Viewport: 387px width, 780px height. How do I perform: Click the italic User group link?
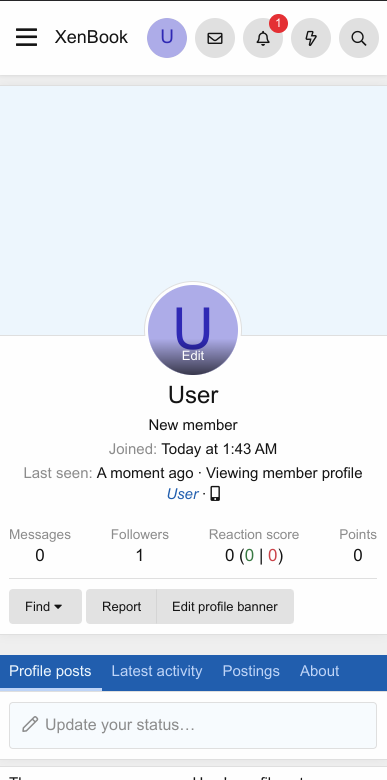point(183,494)
